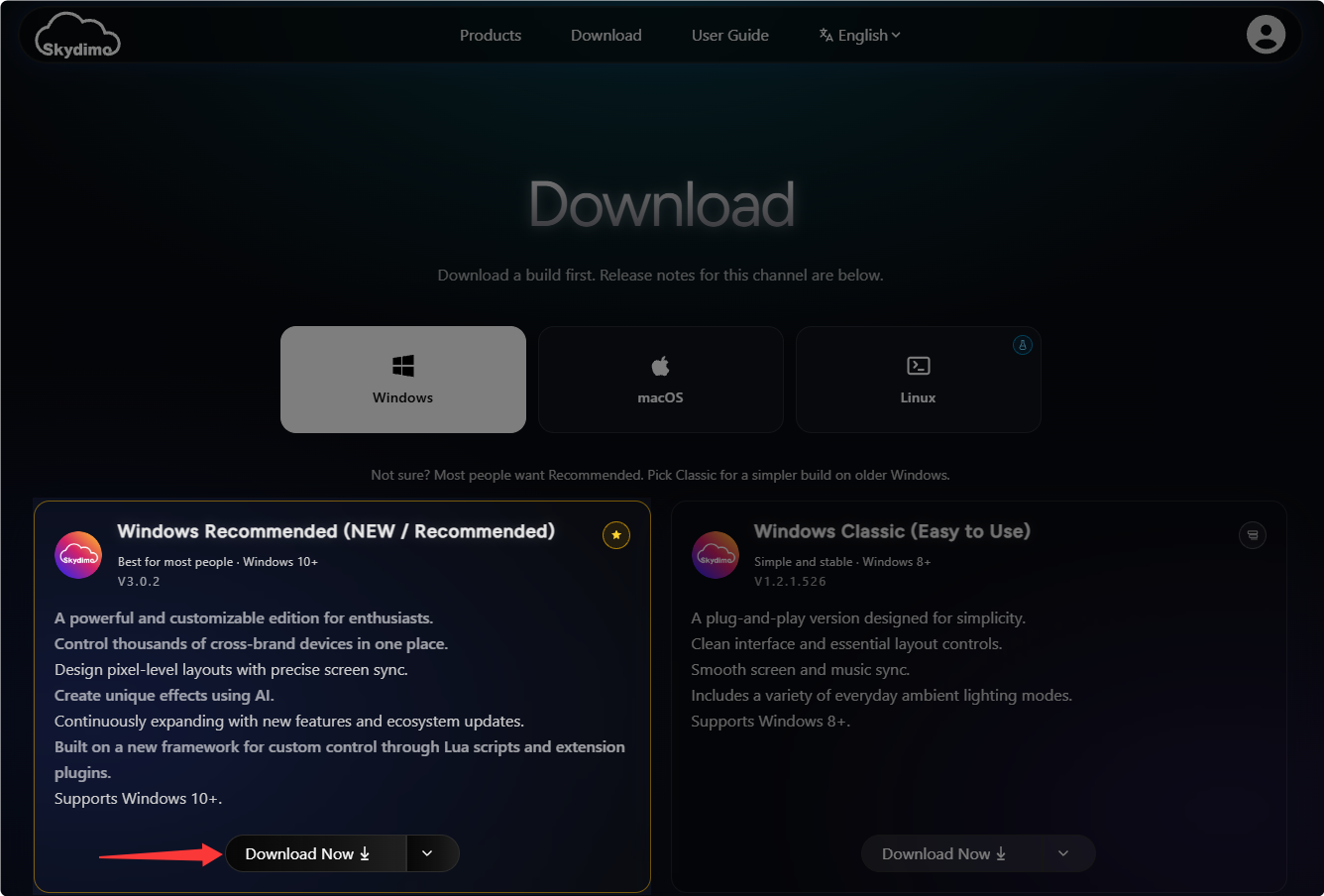Click "Download a build first" release notes subtitle

(661, 276)
